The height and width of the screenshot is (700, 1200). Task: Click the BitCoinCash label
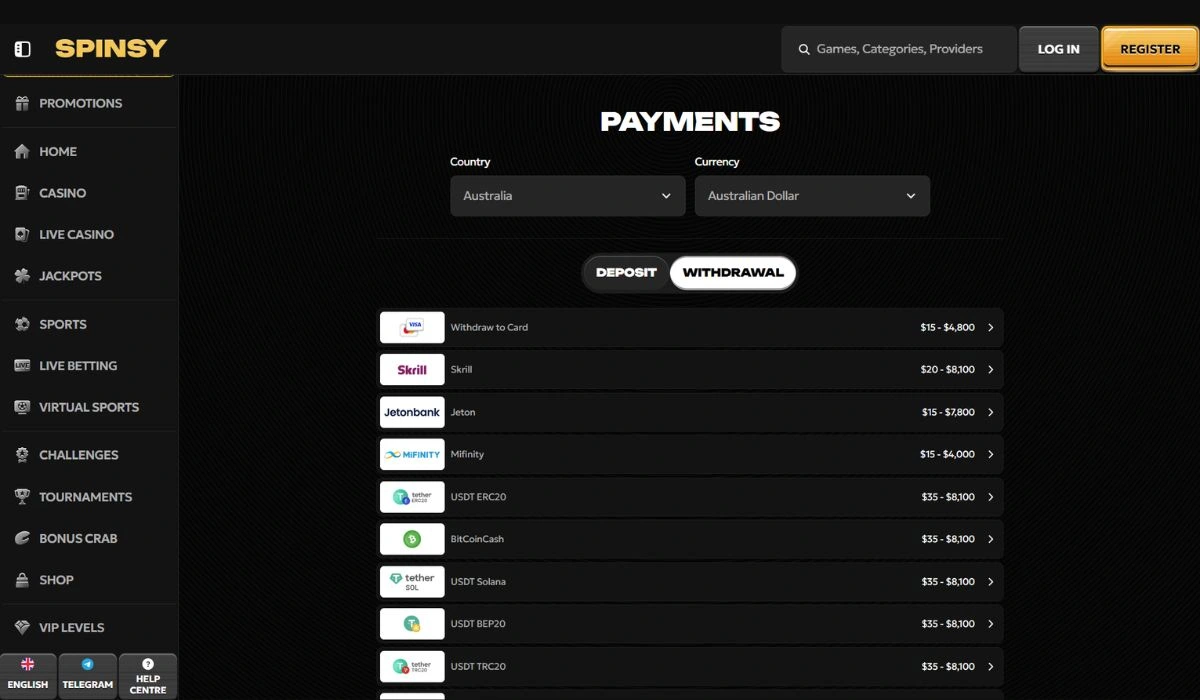point(477,539)
